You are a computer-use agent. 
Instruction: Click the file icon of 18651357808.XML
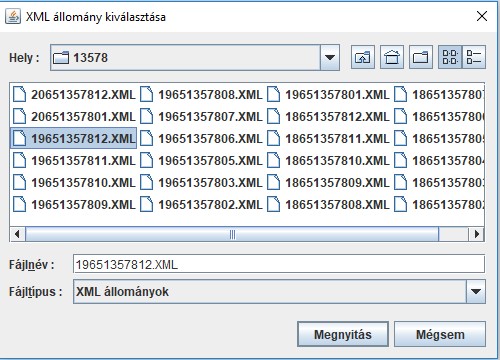click(x=273, y=204)
